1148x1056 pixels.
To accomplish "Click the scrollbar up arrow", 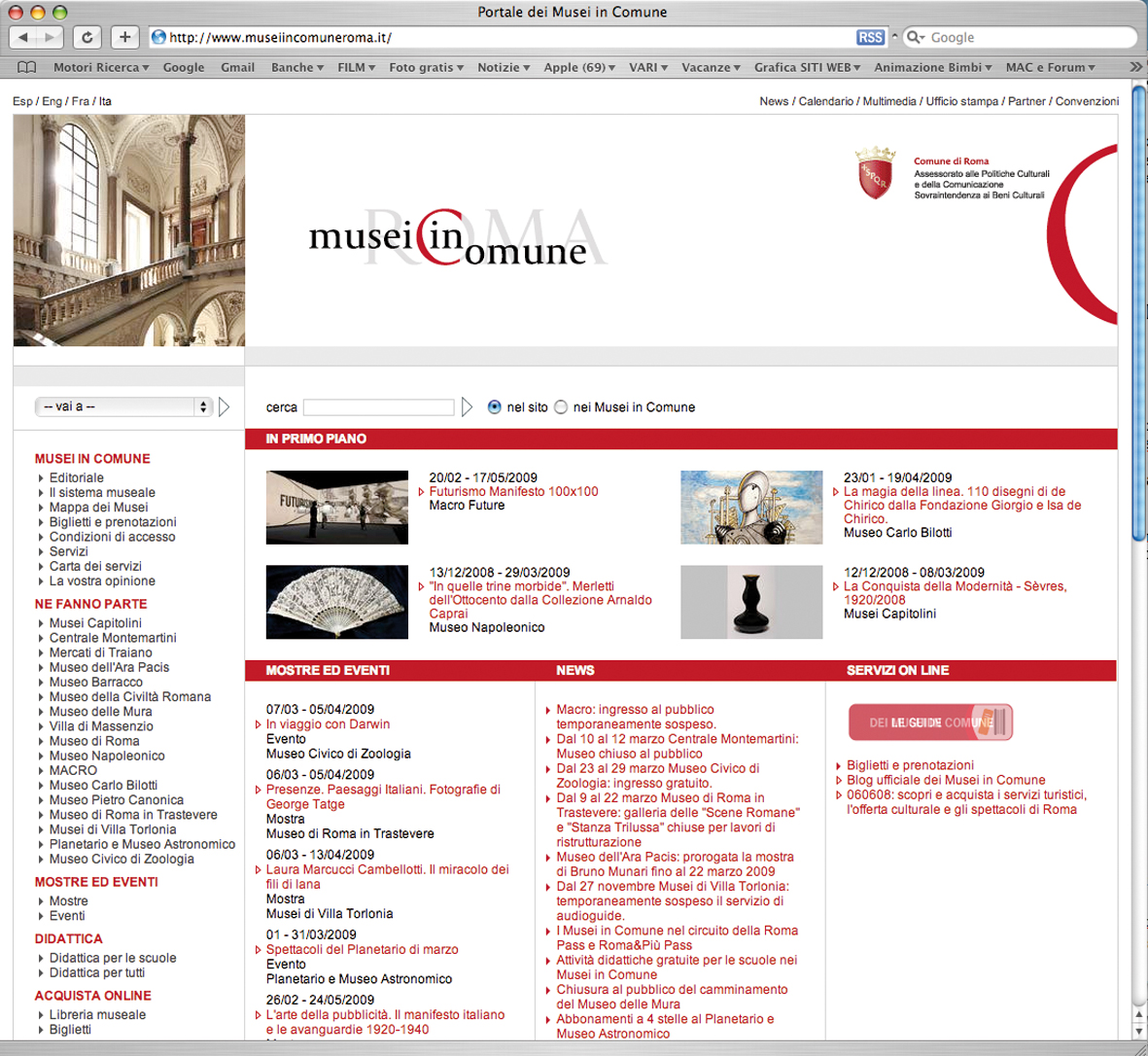I will 1139,1014.
